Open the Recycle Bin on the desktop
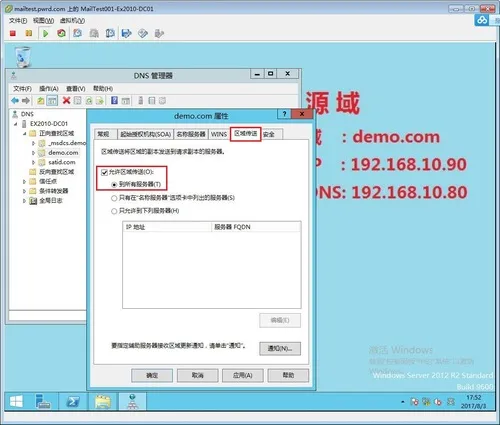The width and height of the screenshot is (500, 425). coord(23,57)
